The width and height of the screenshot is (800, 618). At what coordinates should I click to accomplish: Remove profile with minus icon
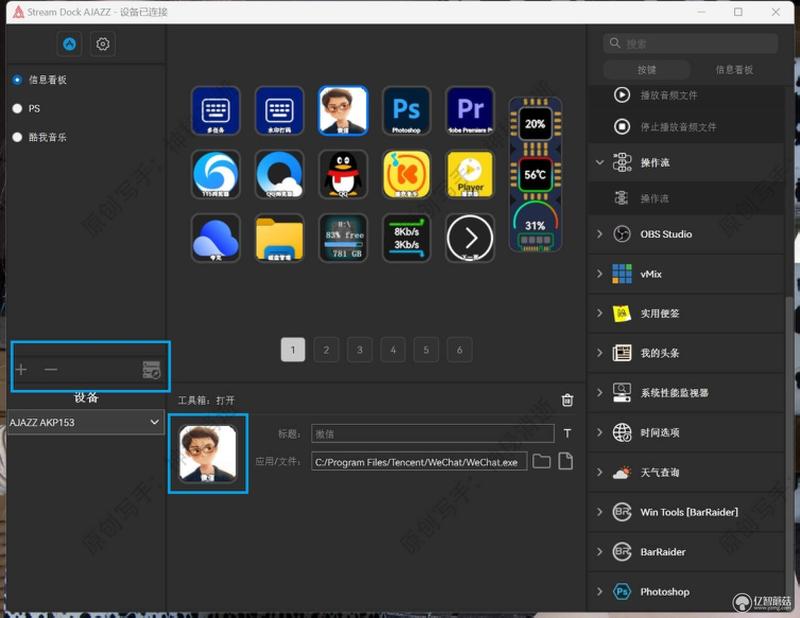point(51,369)
